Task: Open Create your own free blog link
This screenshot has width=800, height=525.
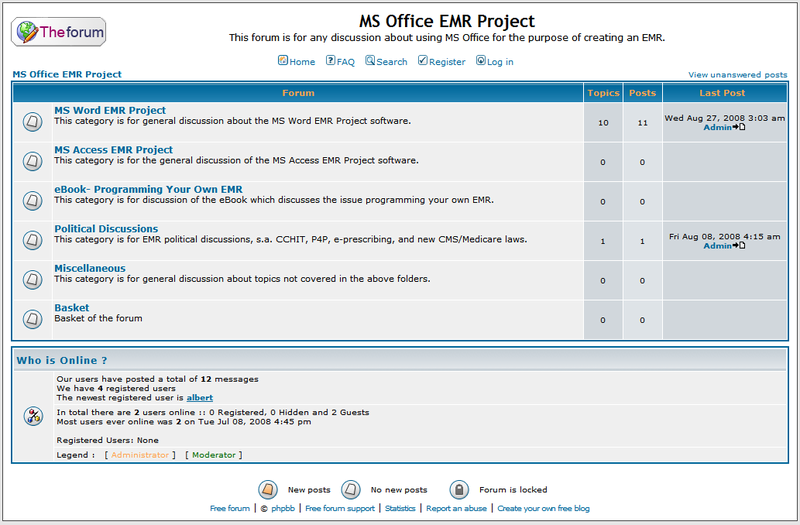Action: (543, 508)
